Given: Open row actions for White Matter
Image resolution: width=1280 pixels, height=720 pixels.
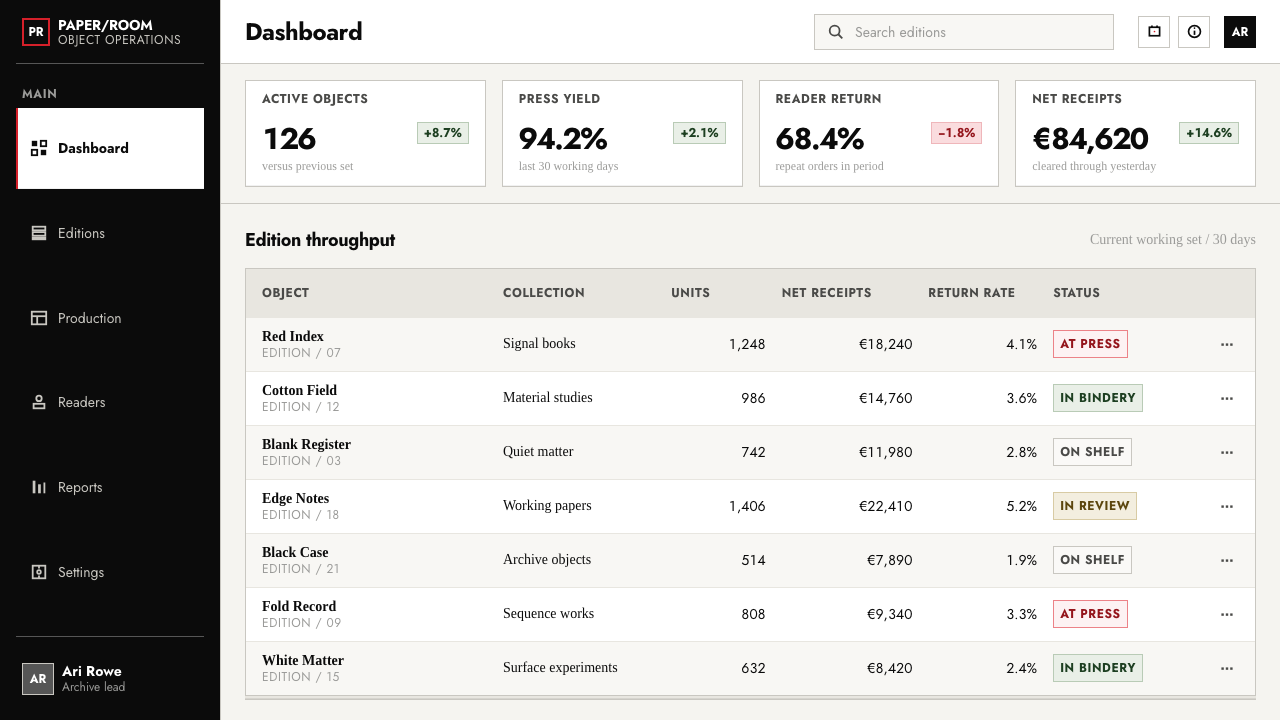Looking at the screenshot, I should click(x=1227, y=668).
